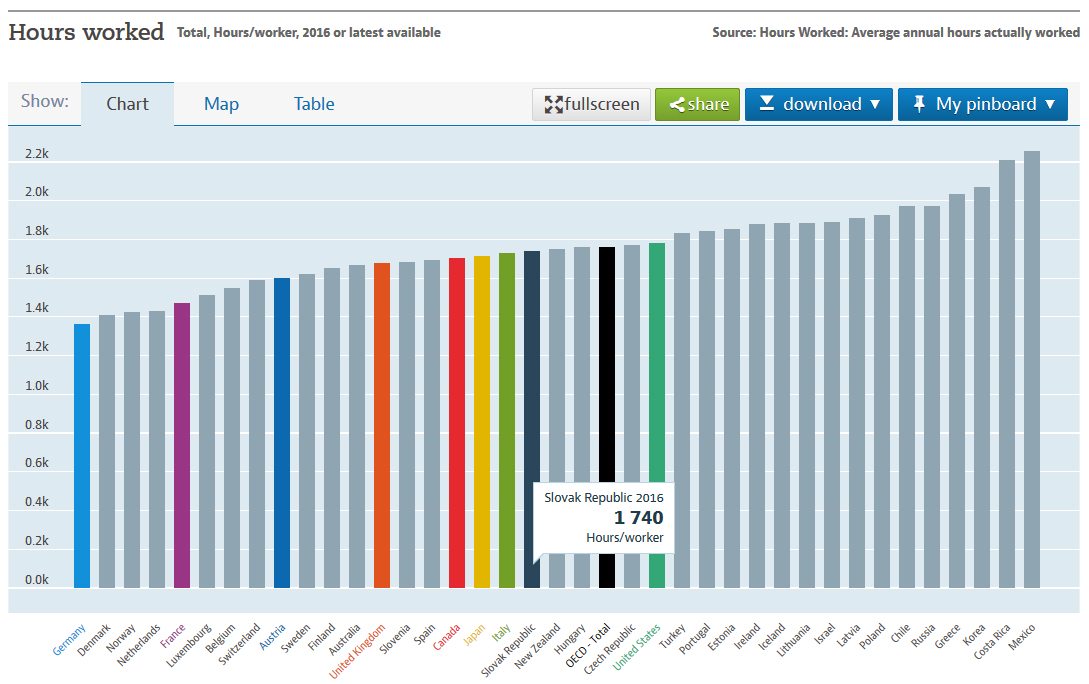Click the red Canada bar
Viewport: 1089px width, 684px height.
pyautogui.click(x=457, y=422)
